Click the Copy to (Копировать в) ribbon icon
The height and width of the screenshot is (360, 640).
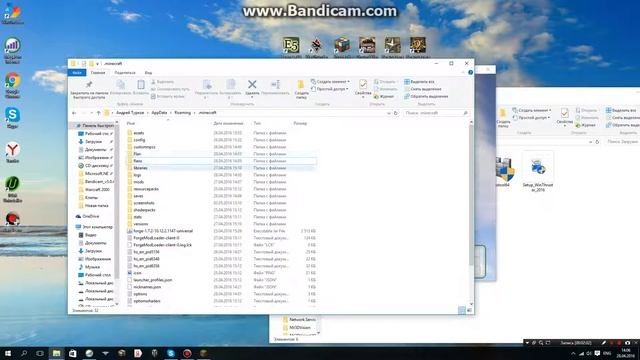(x=231, y=84)
